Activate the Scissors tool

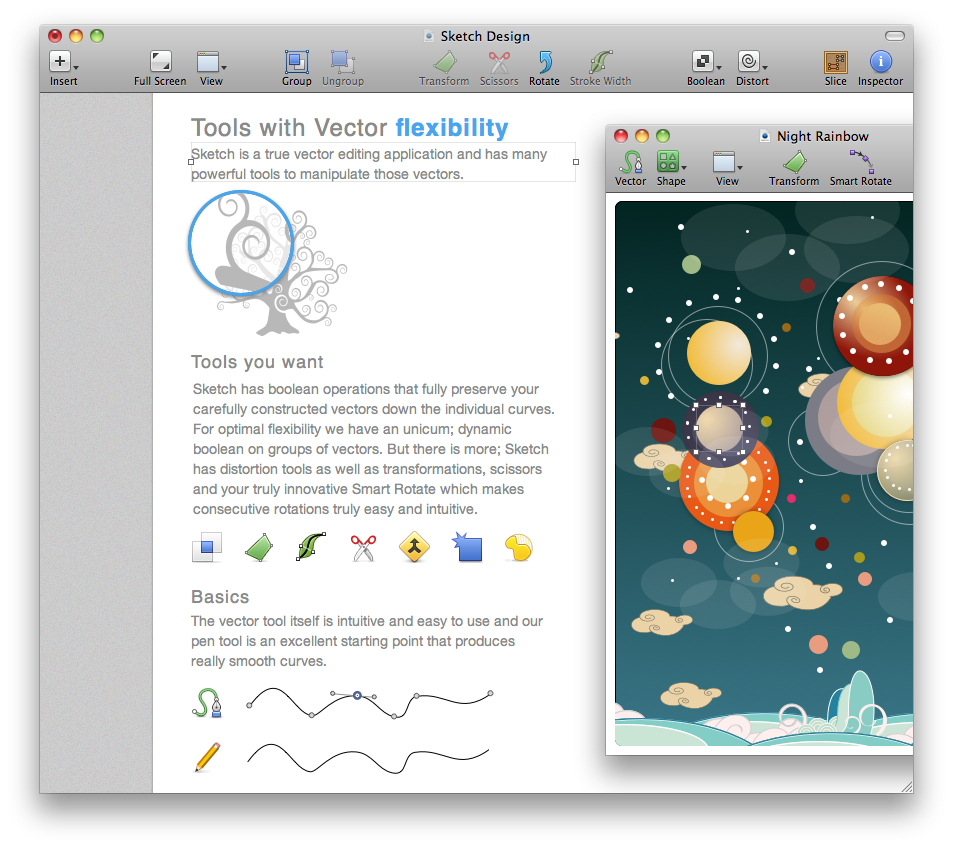(499, 62)
